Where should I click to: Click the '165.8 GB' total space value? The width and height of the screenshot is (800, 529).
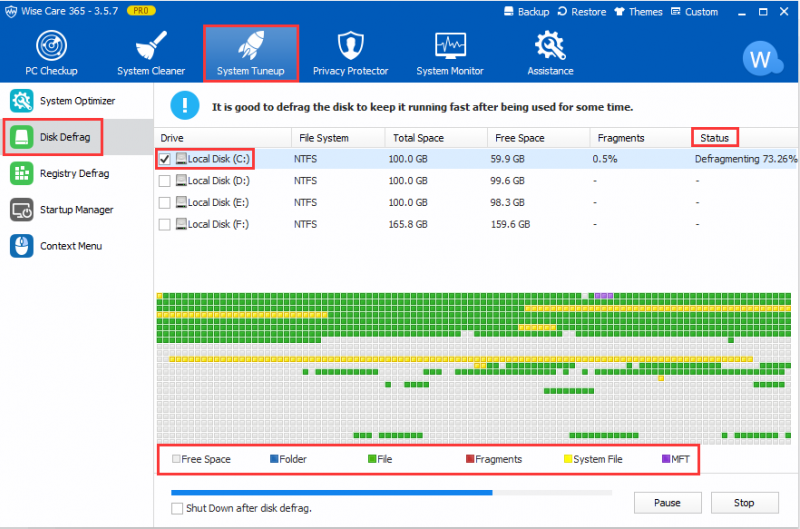408,224
